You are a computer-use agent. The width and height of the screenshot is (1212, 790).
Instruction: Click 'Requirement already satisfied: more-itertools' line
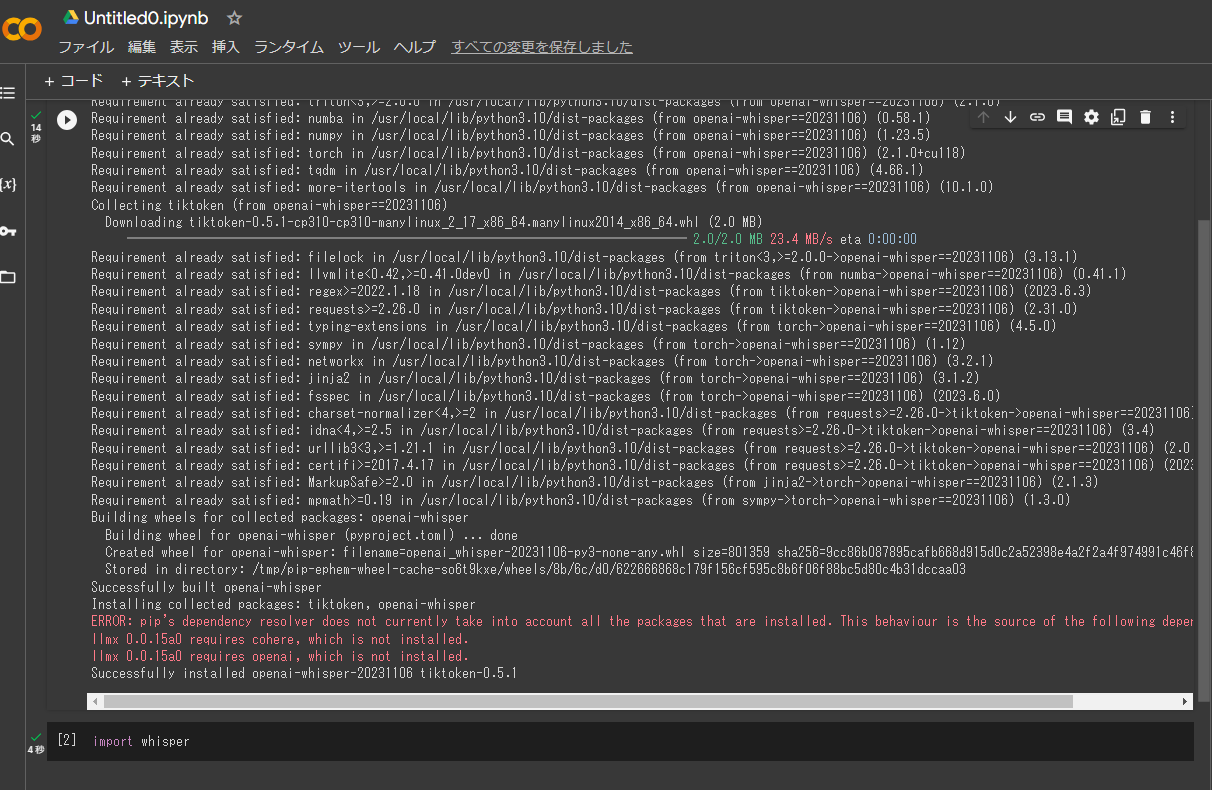(x=542, y=187)
